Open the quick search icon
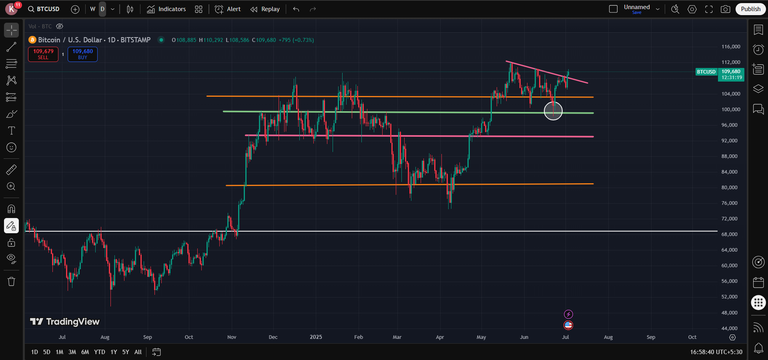Image resolution: width=768 pixels, height=360 pixels. (x=675, y=9)
